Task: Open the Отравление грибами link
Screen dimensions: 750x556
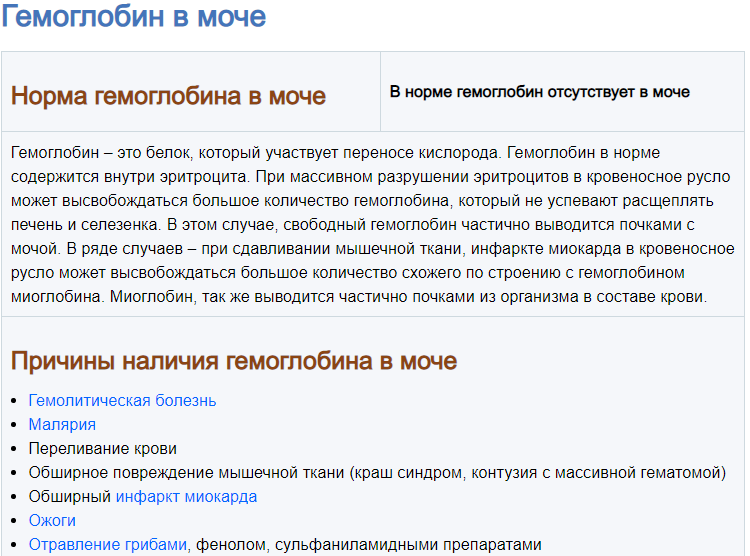Action: 108,545
